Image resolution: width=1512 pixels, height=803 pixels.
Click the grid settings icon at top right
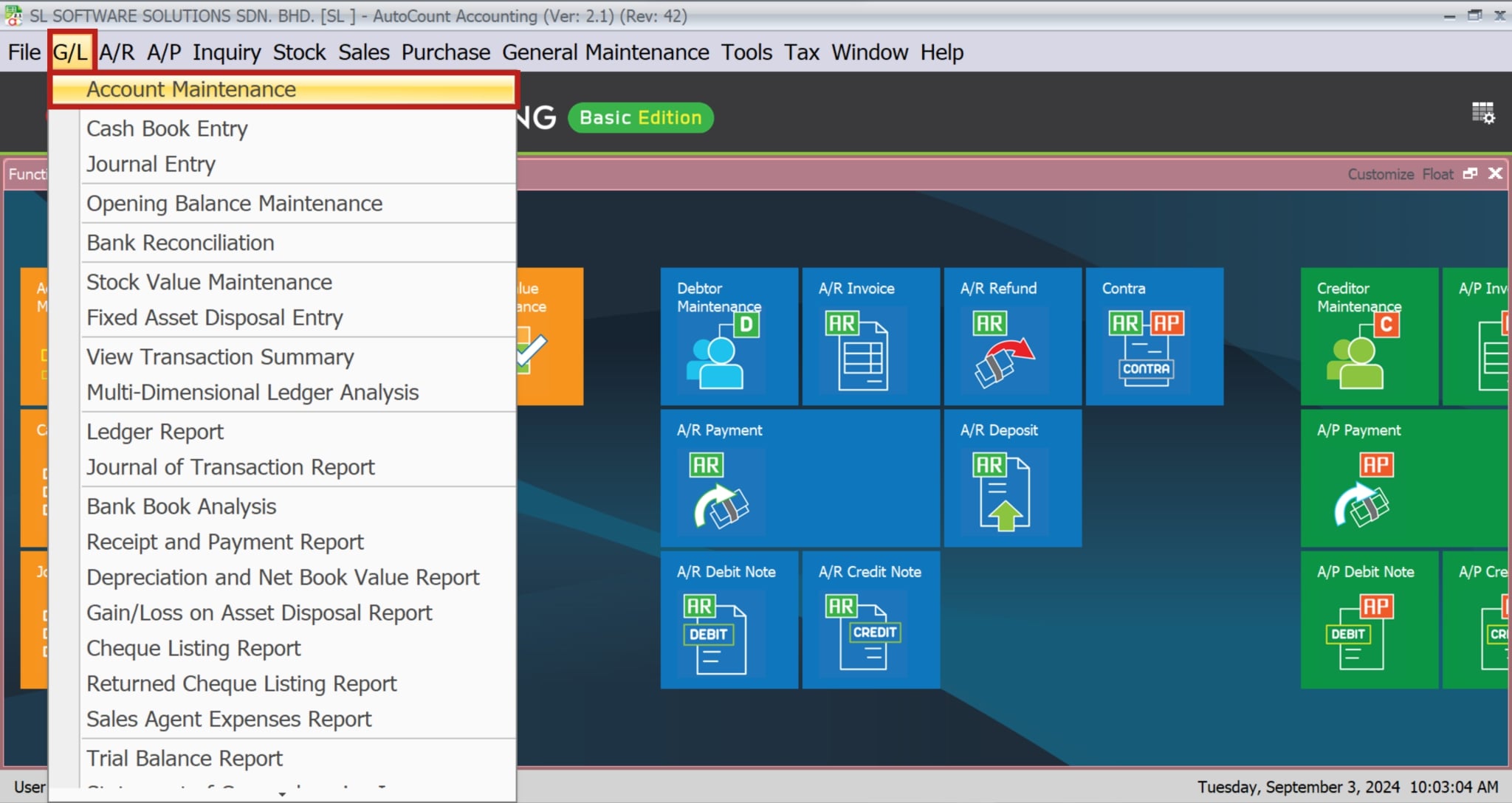click(x=1482, y=113)
